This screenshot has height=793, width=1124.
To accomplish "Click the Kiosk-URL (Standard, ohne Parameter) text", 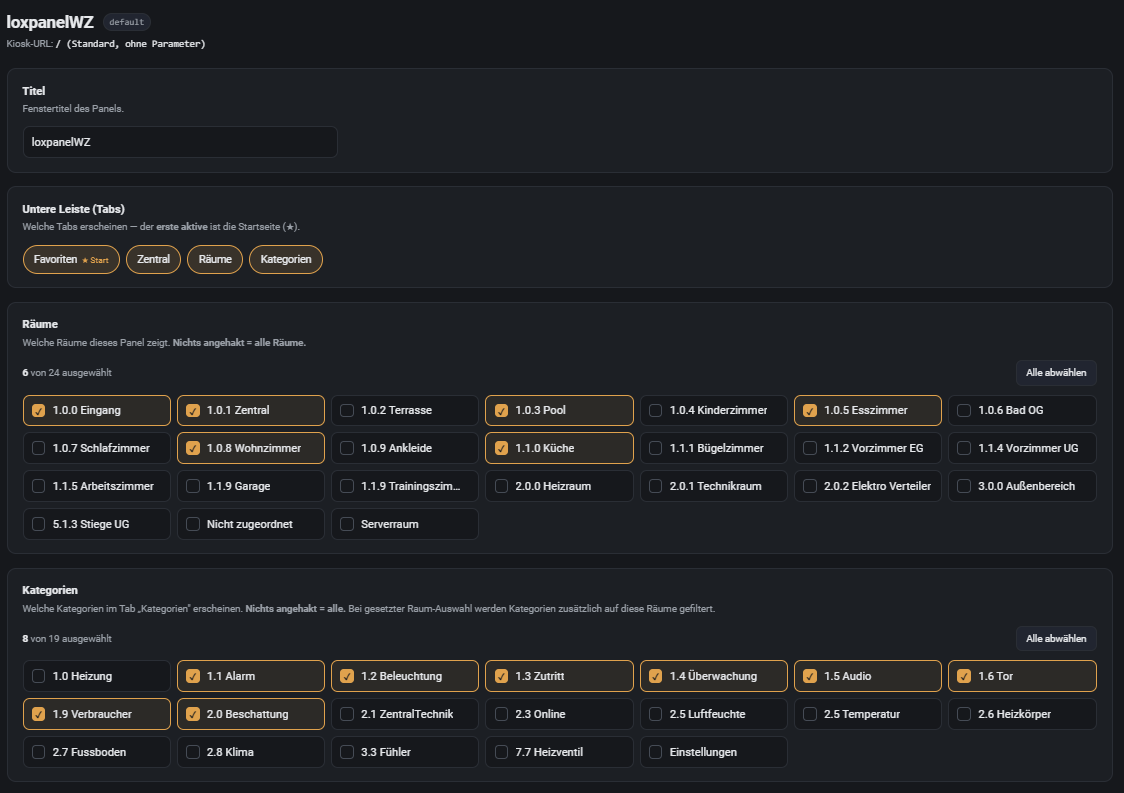I will click(106, 44).
